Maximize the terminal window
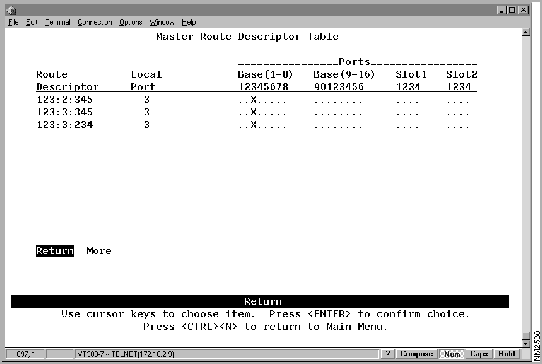542x364 pixels. click(512, 10)
